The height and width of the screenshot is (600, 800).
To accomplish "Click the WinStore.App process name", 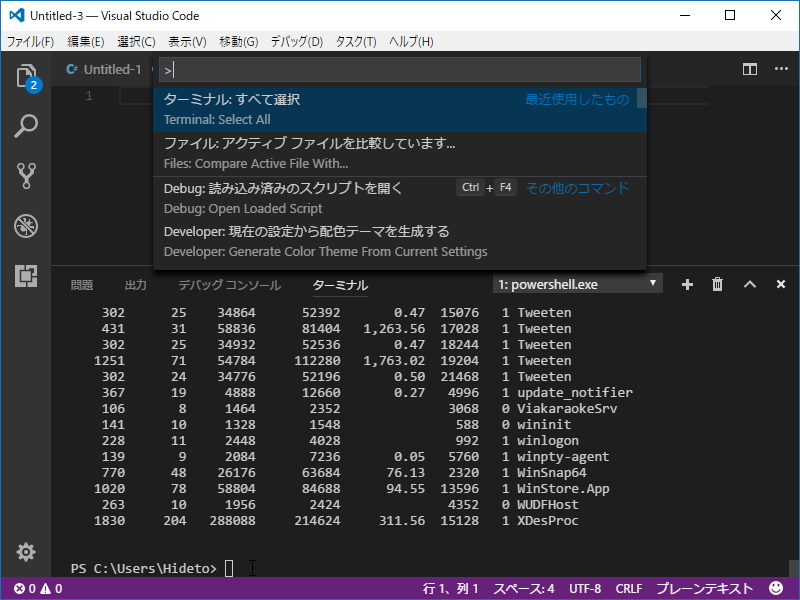I will pyautogui.click(x=563, y=488).
